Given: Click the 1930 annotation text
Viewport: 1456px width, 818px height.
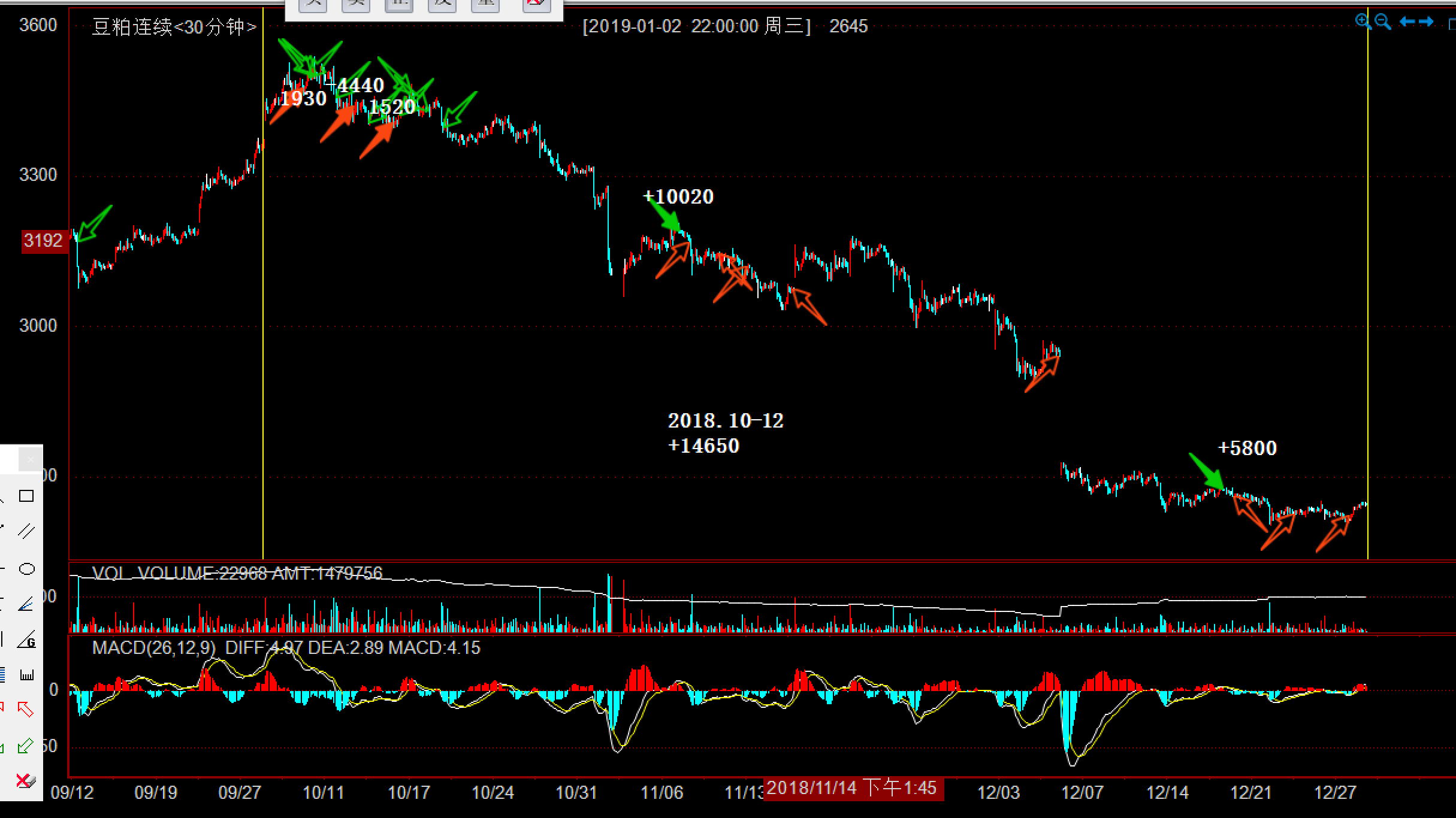Looking at the screenshot, I should pos(303,98).
